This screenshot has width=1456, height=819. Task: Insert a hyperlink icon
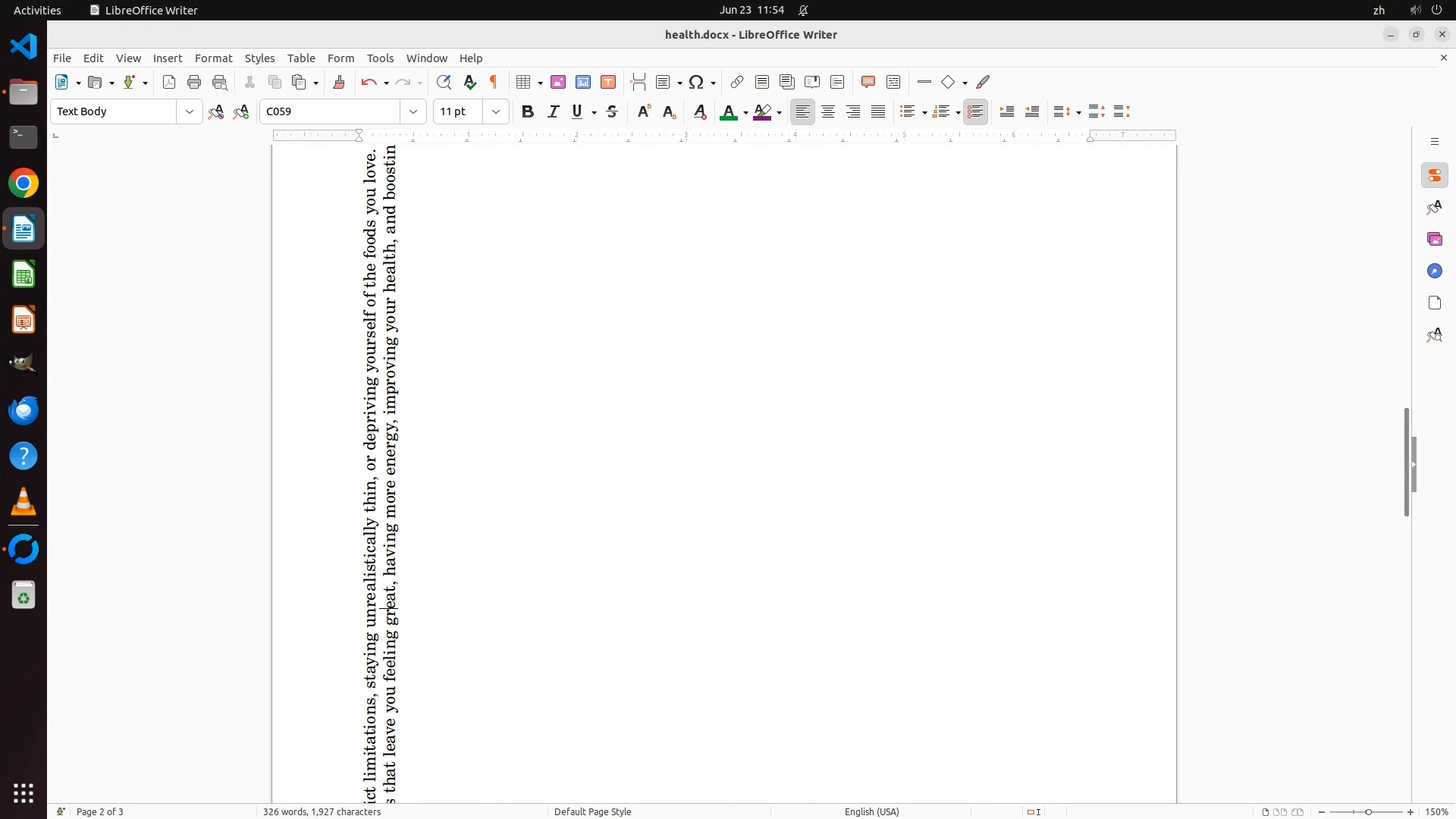click(737, 83)
